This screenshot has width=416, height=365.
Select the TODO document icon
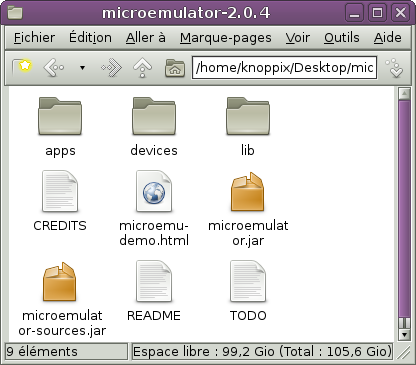pos(248,281)
